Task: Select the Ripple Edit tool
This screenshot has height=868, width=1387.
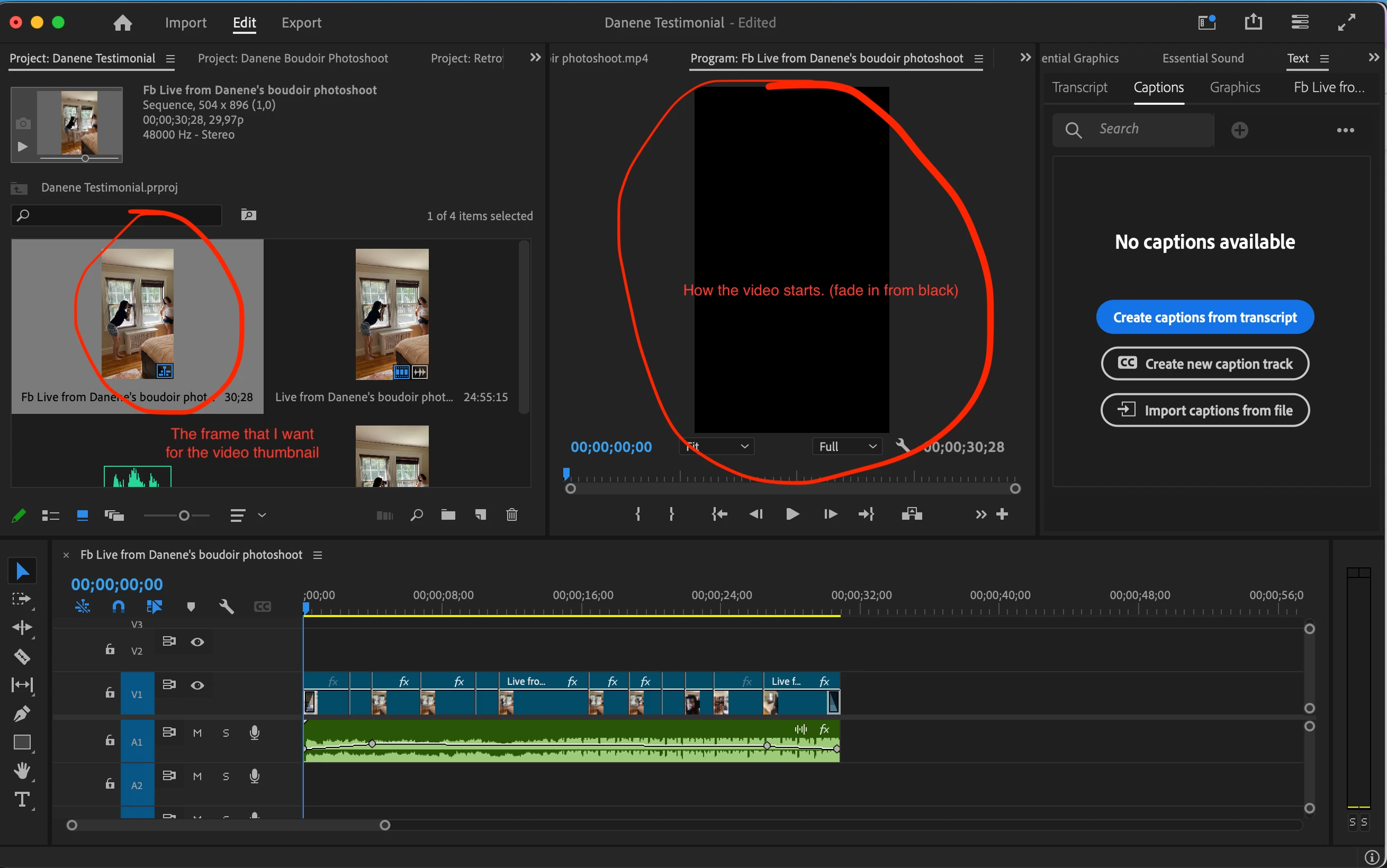Action: [22, 627]
